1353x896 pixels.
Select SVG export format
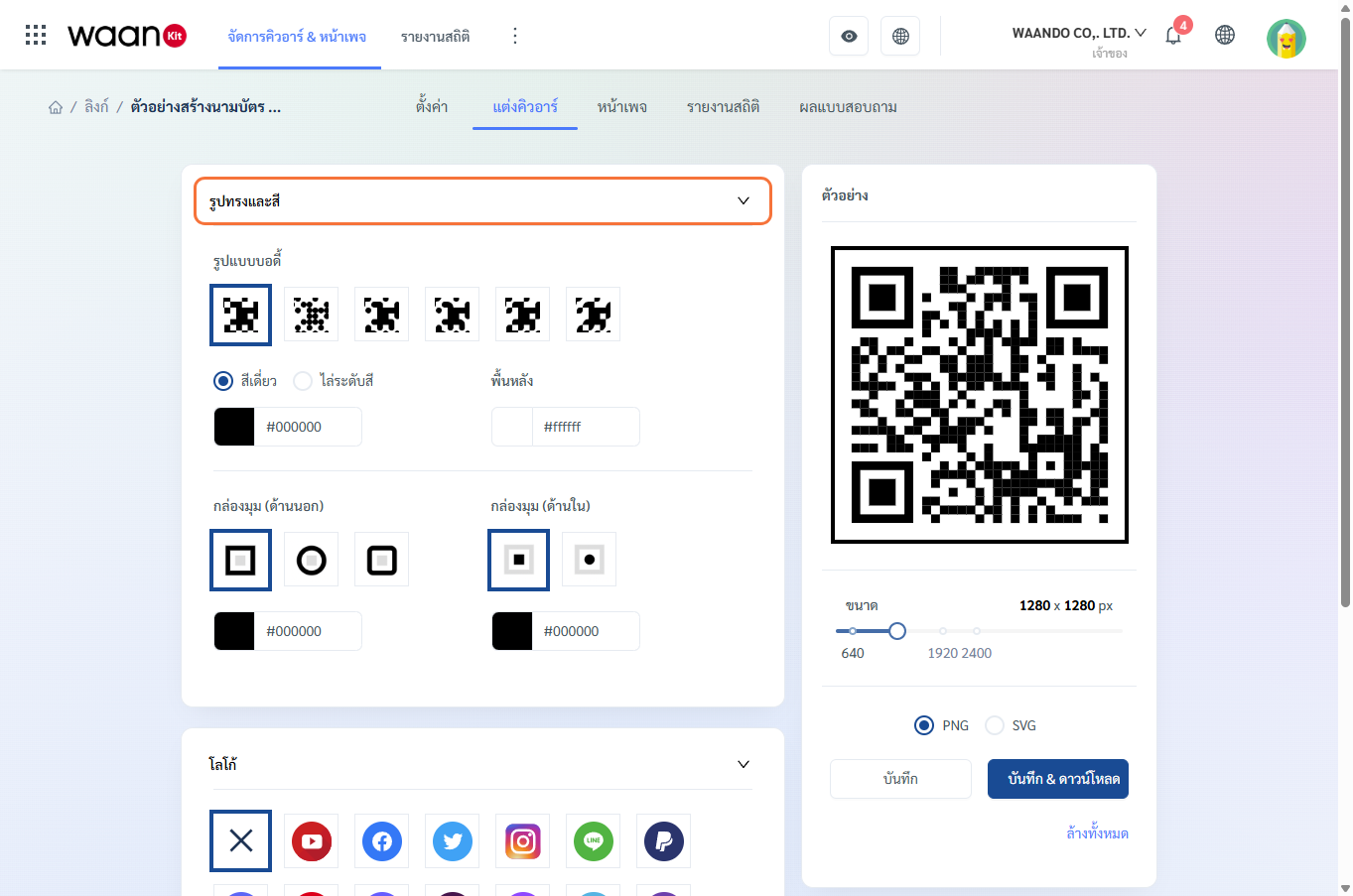[x=995, y=725]
